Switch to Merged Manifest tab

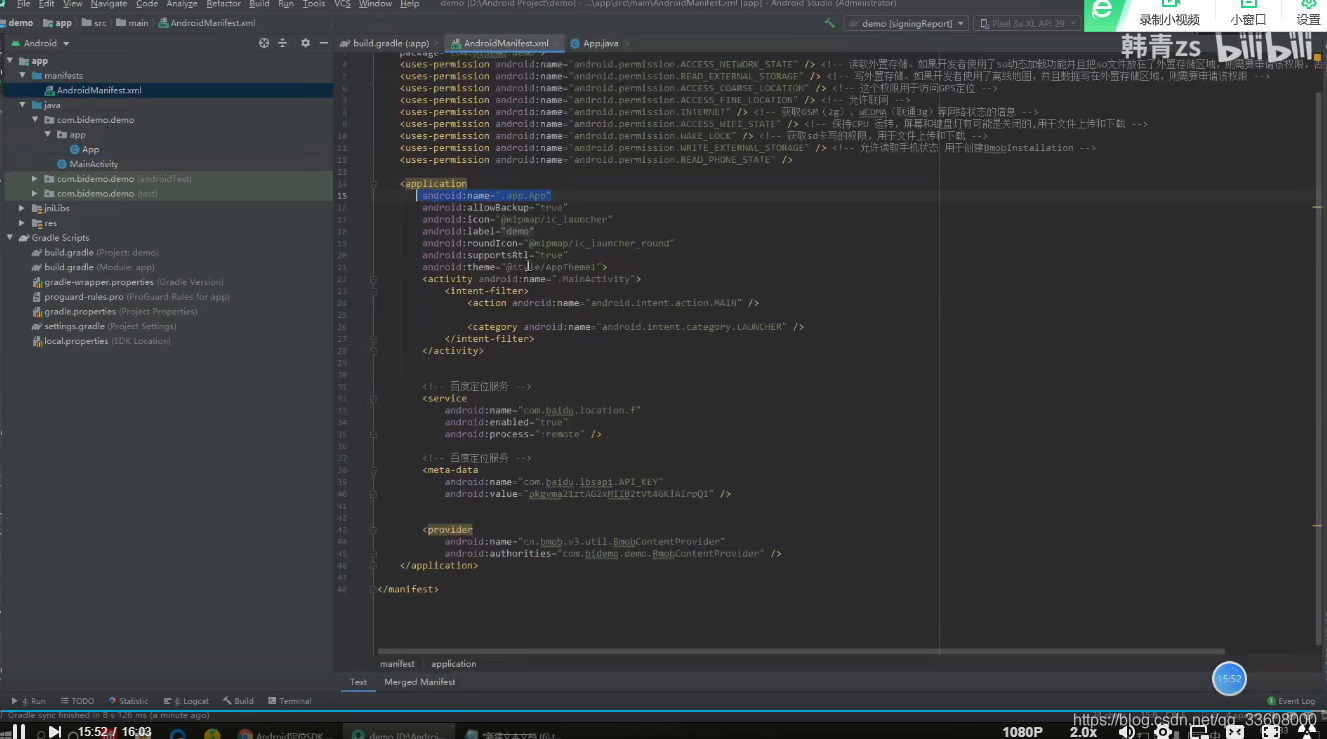click(x=419, y=682)
